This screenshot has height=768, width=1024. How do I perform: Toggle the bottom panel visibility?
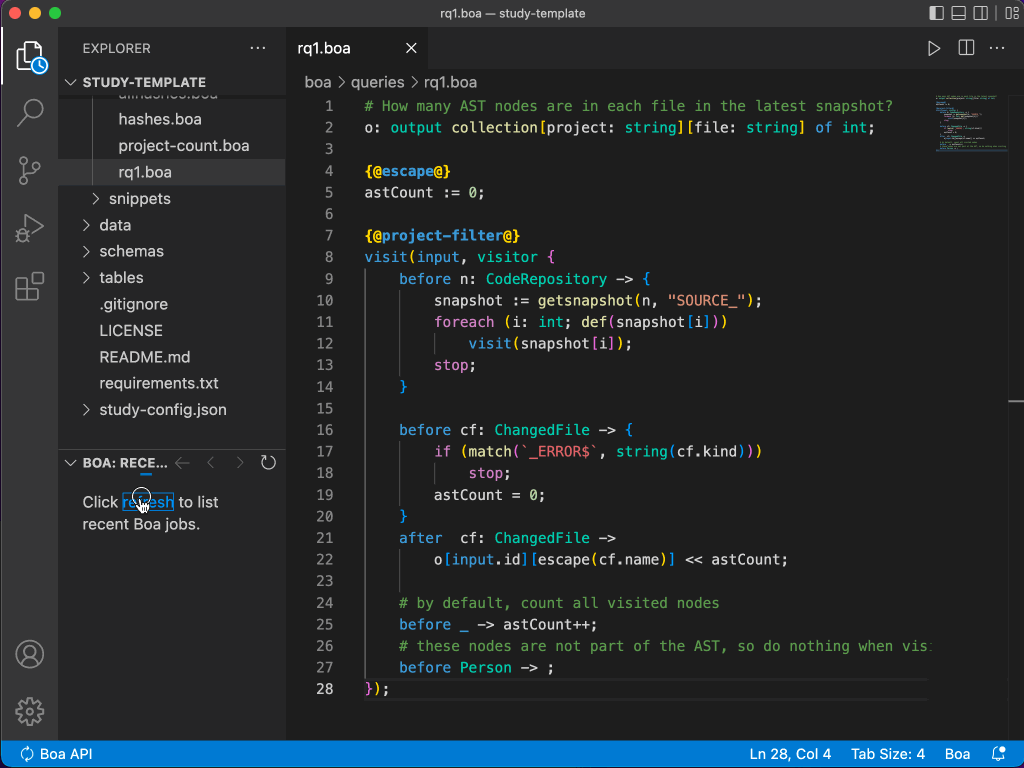tap(958, 14)
